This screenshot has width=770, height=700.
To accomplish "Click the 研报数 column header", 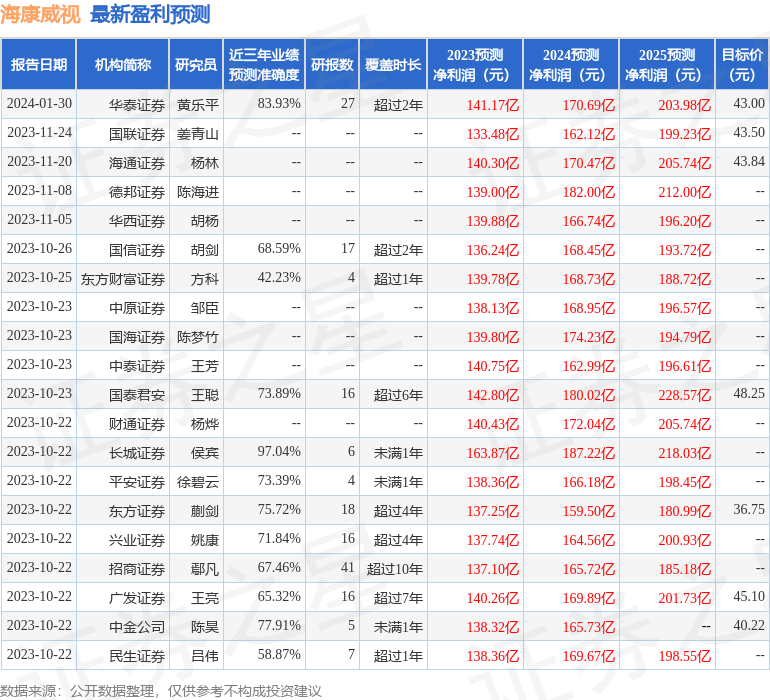I will tap(332, 64).
